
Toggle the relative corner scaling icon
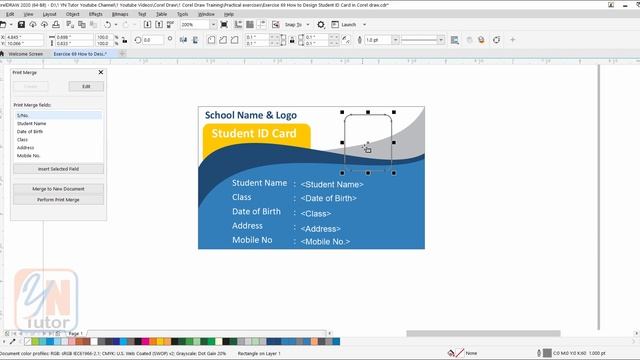tap(346, 40)
